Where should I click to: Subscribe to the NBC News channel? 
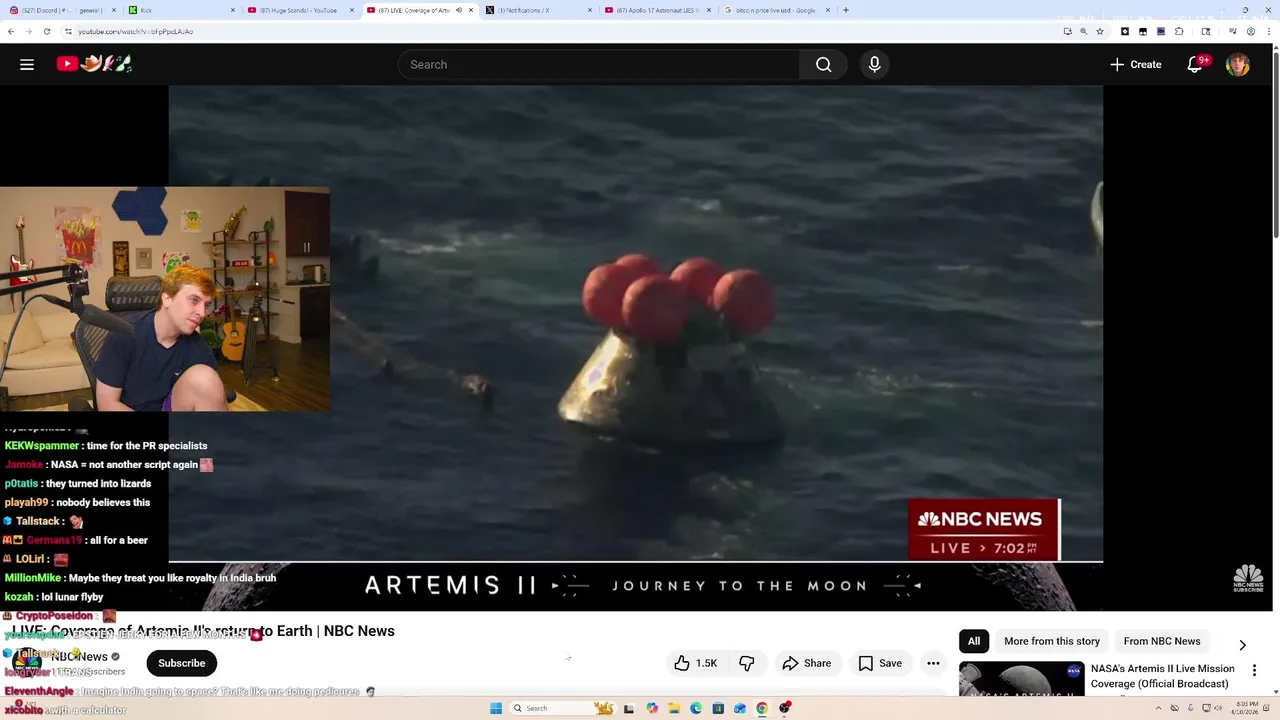[181, 663]
